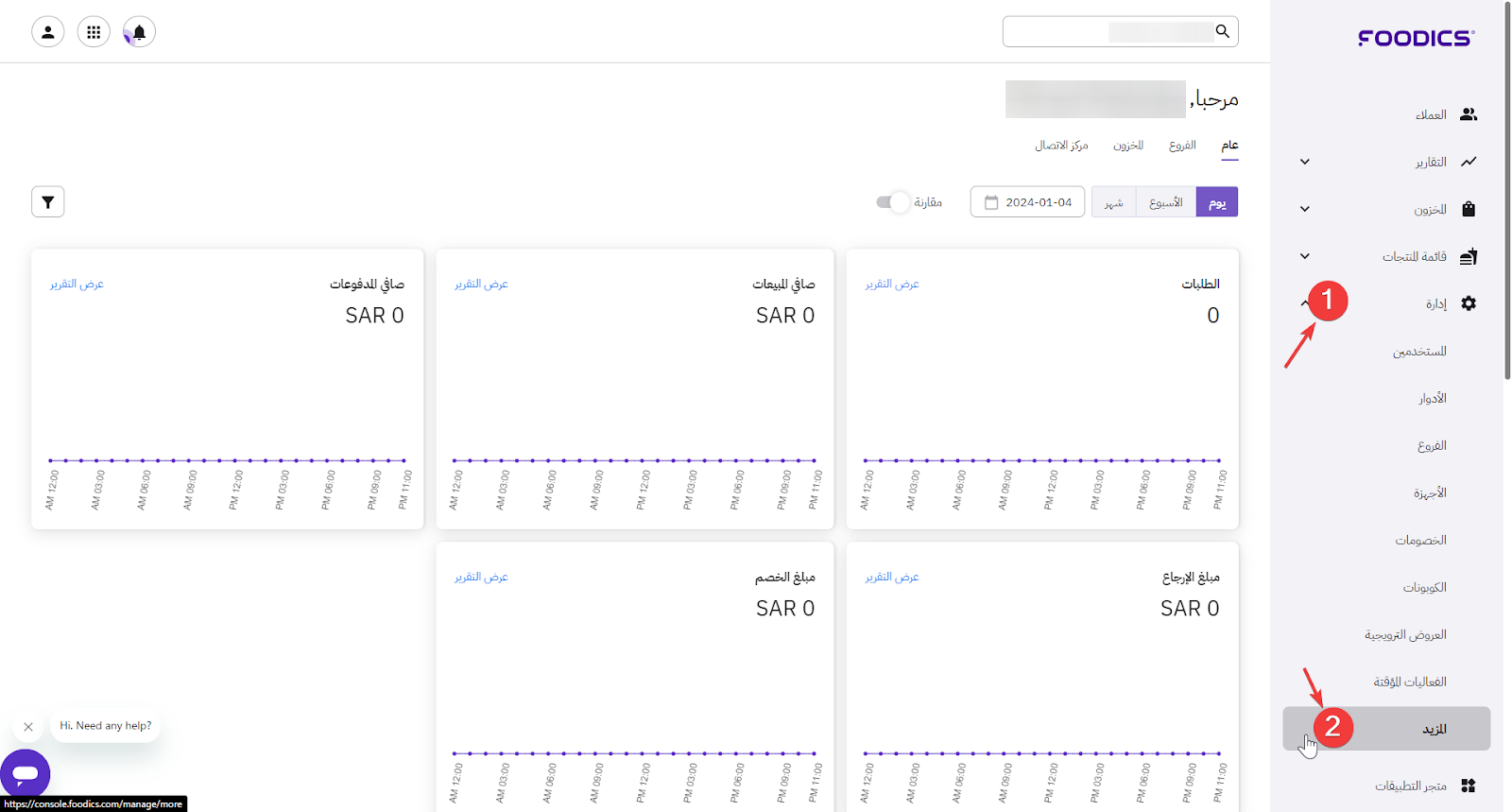Switch to the الفروع dashboard tab
The width and height of the screenshot is (1512, 812).
pyautogui.click(x=1182, y=146)
